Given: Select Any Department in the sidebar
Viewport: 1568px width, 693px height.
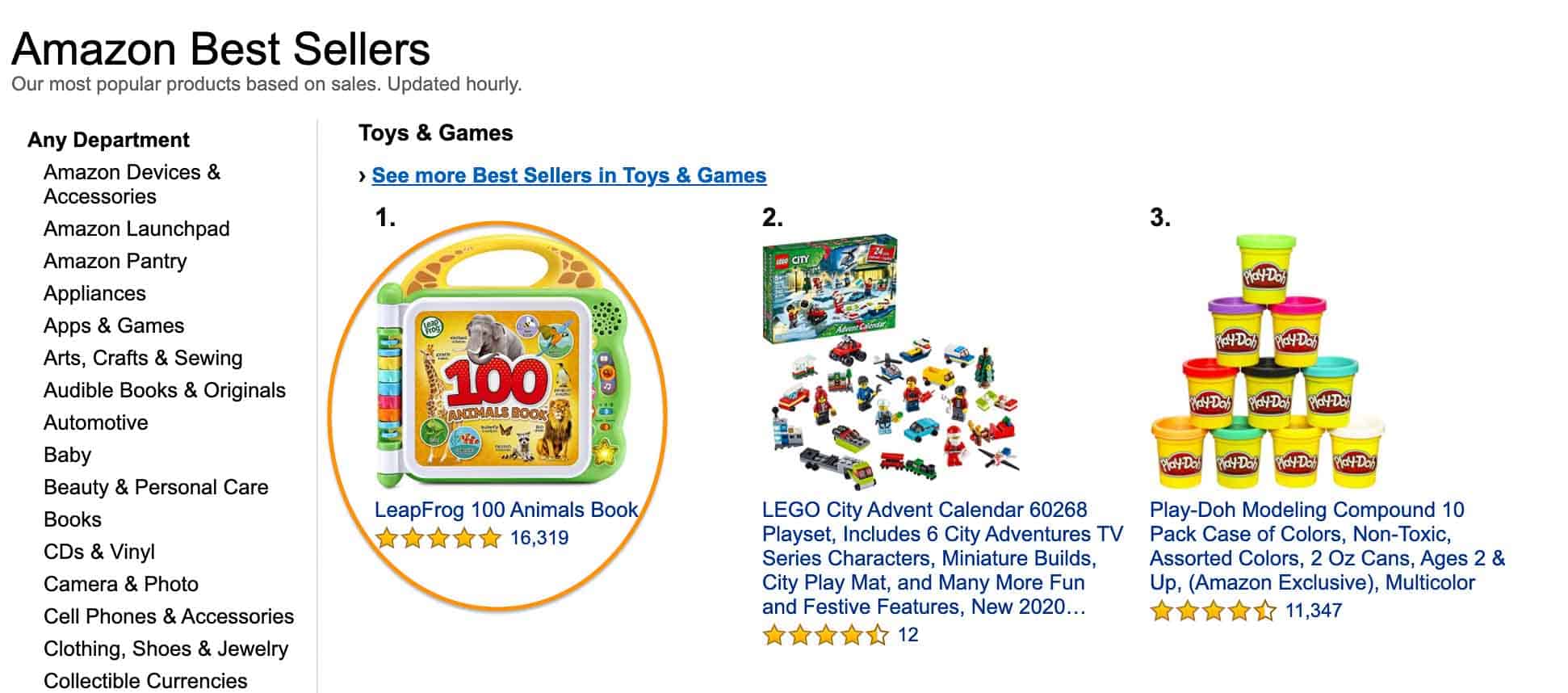Looking at the screenshot, I should coord(108,140).
